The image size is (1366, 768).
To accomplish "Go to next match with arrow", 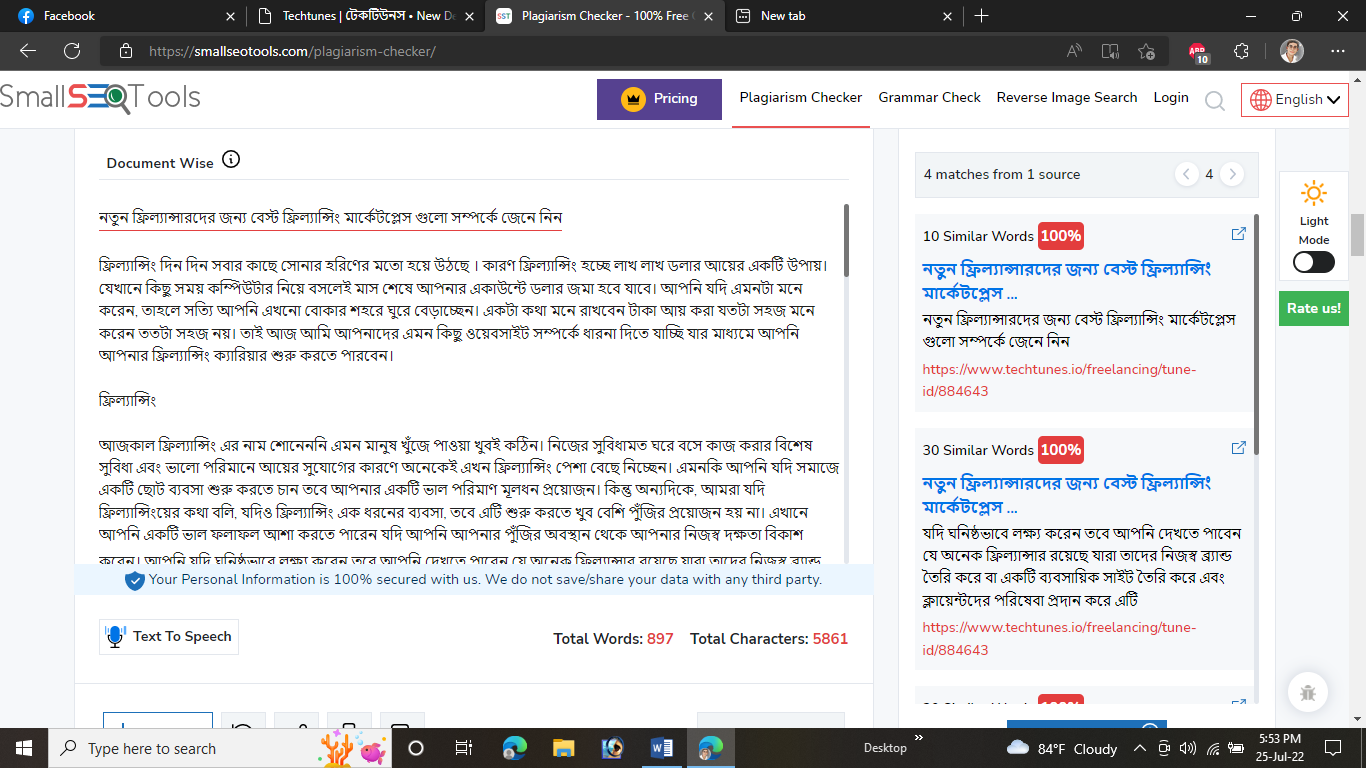I will pyautogui.click(x=1232, y=174).
